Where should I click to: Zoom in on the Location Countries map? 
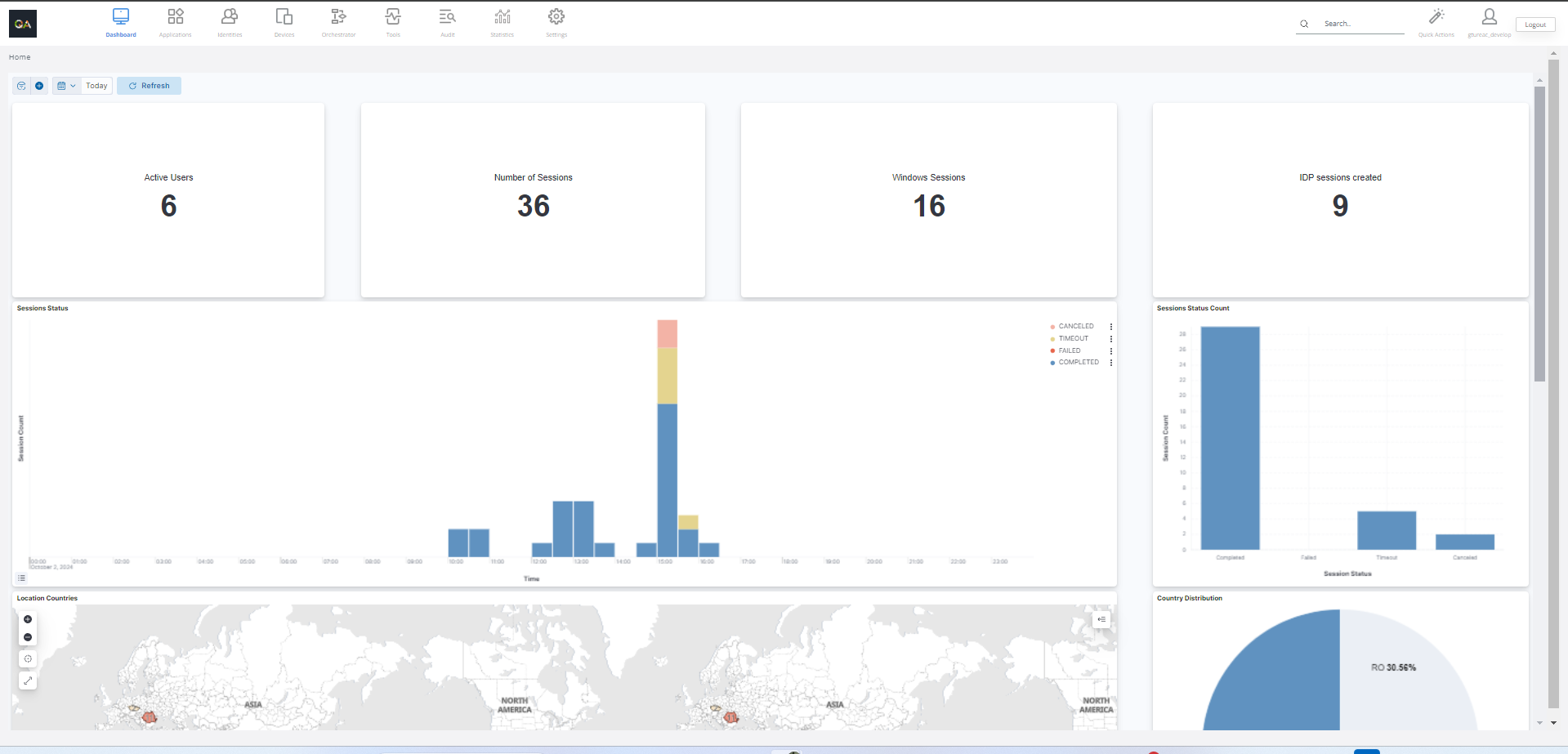pyautogui.click(x=28, y=619)
